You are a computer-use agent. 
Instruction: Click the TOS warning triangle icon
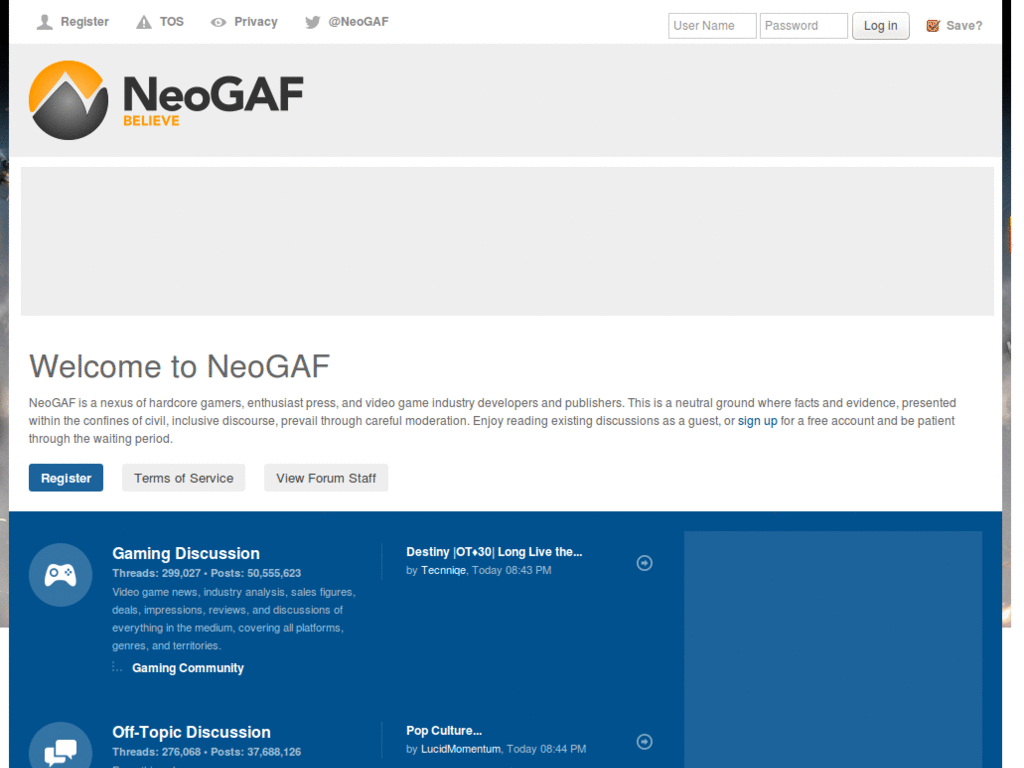[144, 22]
